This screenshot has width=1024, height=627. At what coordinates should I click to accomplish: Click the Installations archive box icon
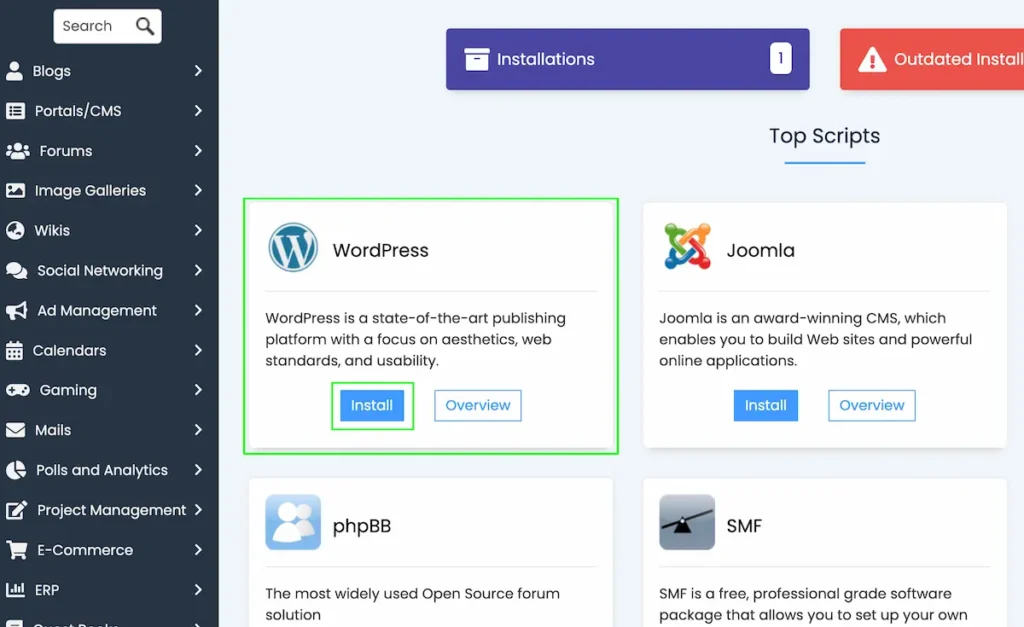tap(477, 59)
